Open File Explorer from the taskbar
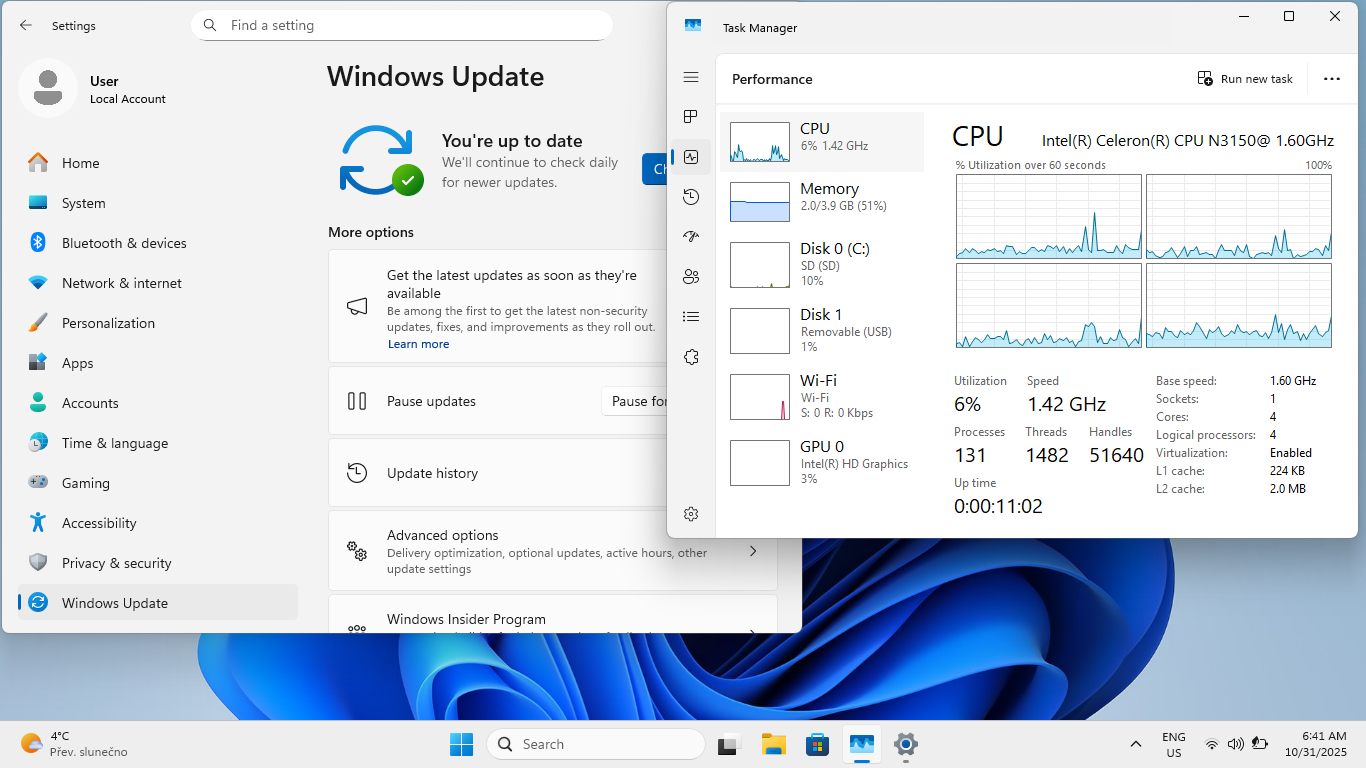This screenshot has width=1366, height=768. [x=773, y=744]
